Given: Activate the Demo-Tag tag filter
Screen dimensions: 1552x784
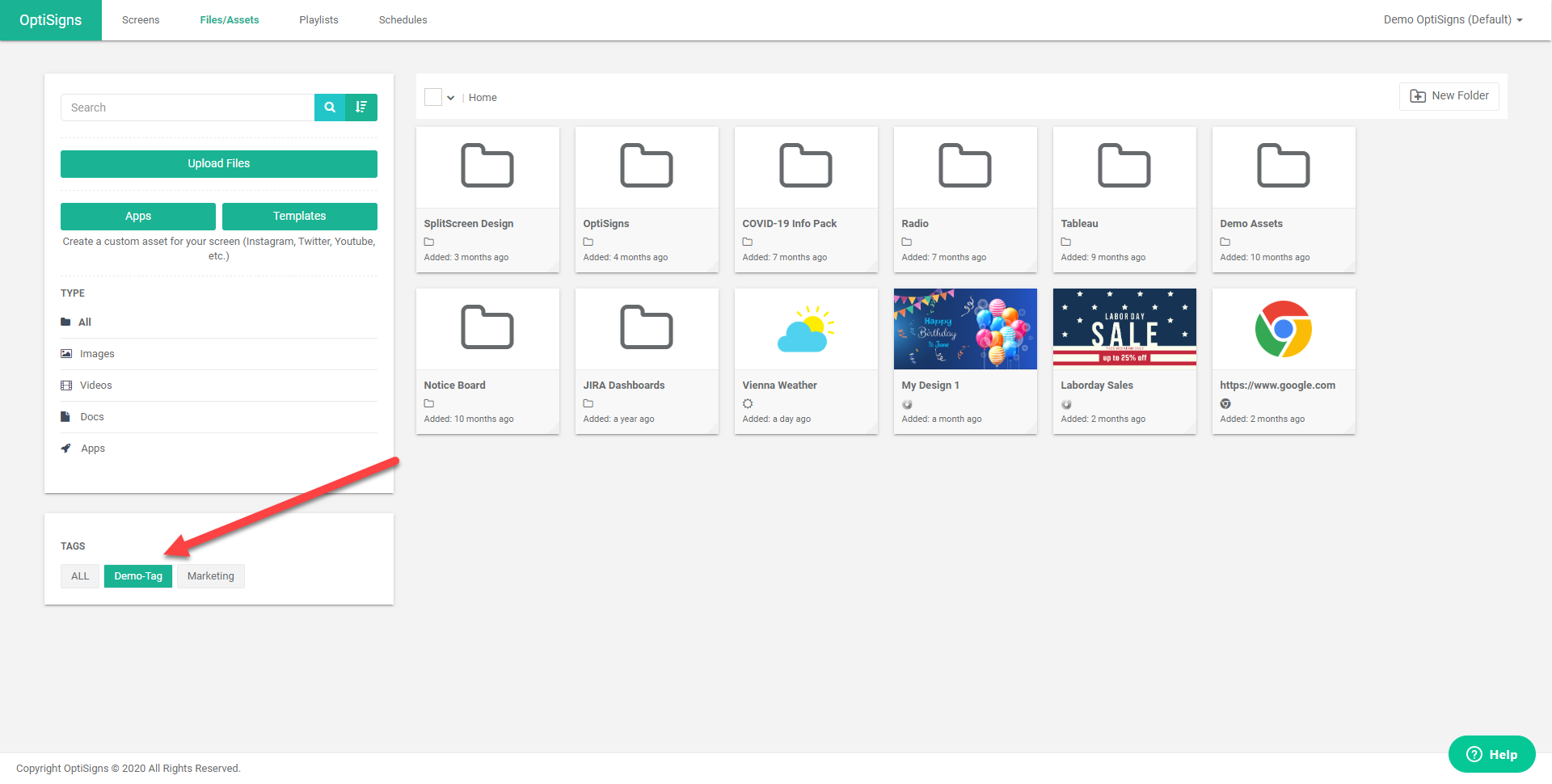Looking at the screenshot, I should [138, 576].
